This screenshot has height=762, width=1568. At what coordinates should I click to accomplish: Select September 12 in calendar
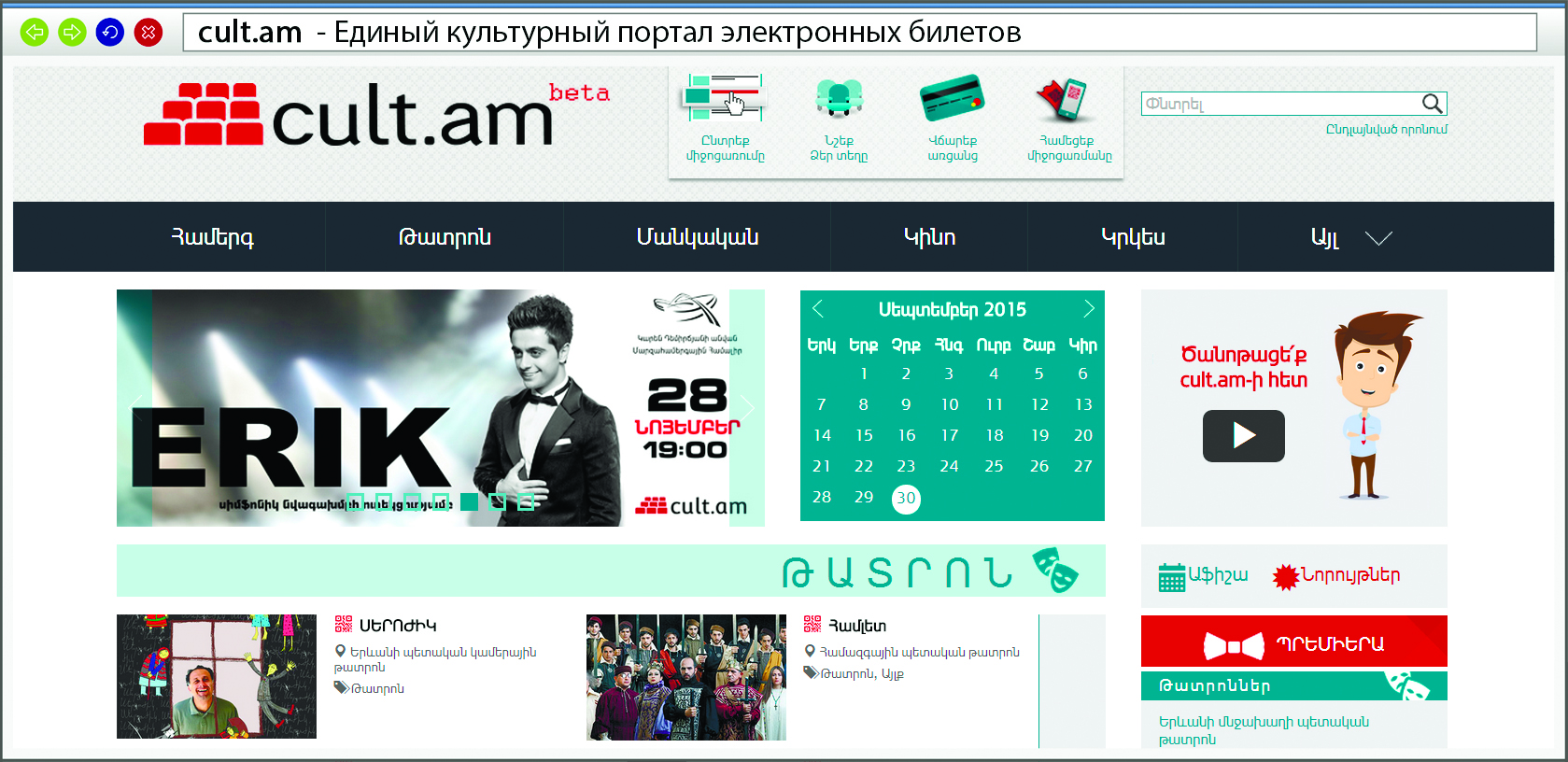(x=1039, y=404)
